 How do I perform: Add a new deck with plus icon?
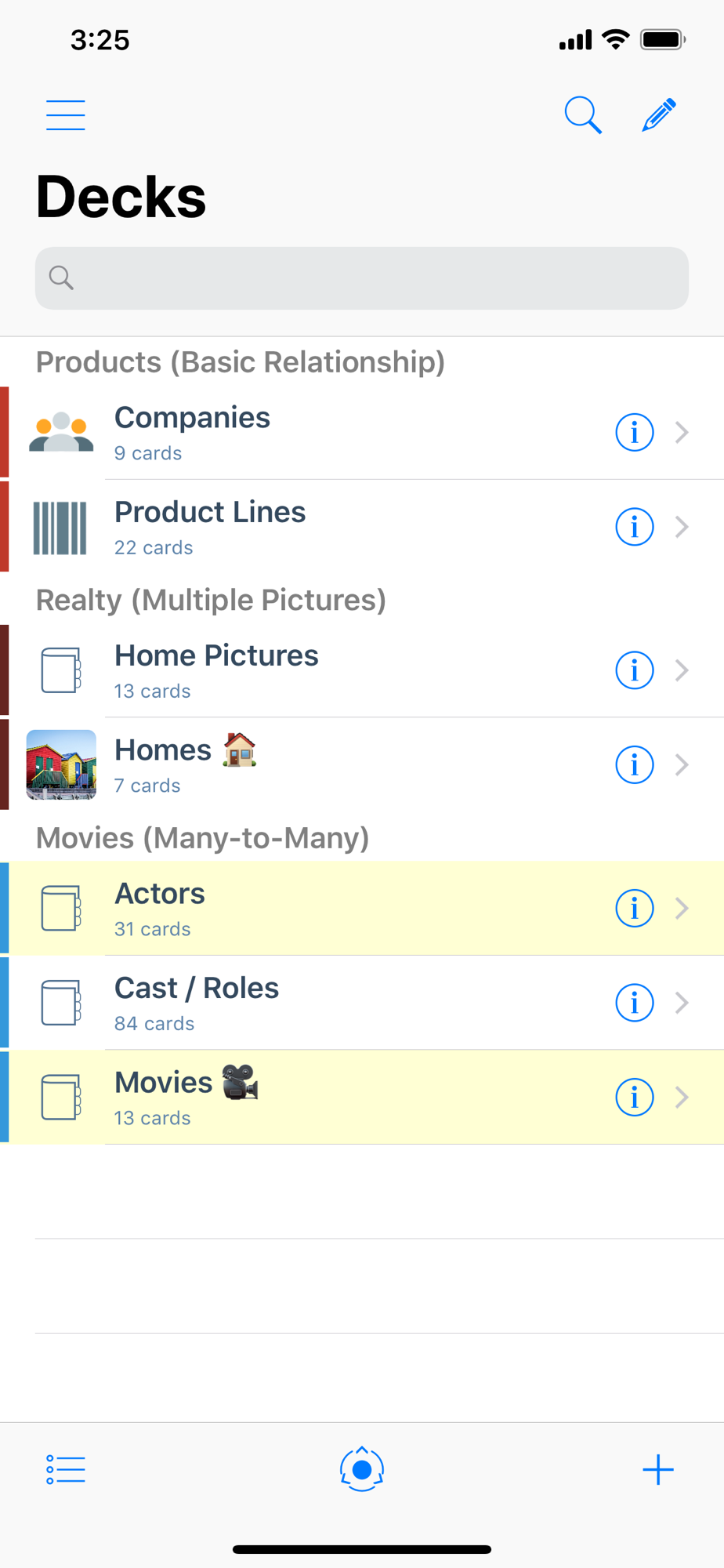(658, 1469)
